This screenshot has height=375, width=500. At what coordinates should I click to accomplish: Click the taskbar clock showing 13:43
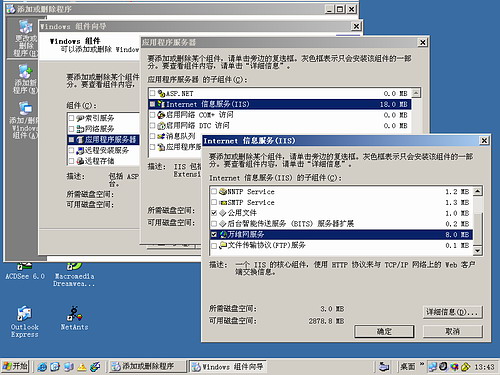[484, 367]
